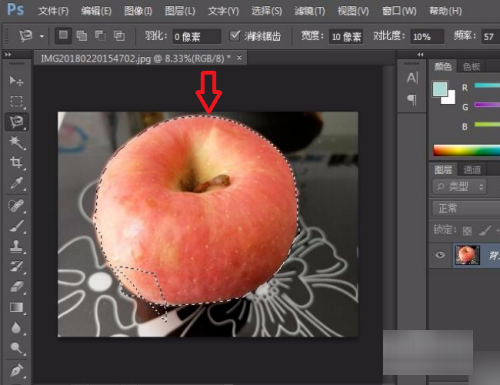This screenshot has height=385, width=500.
Task: Switch to the 通道 (Channels) panel tab
Action: (472, 170)
